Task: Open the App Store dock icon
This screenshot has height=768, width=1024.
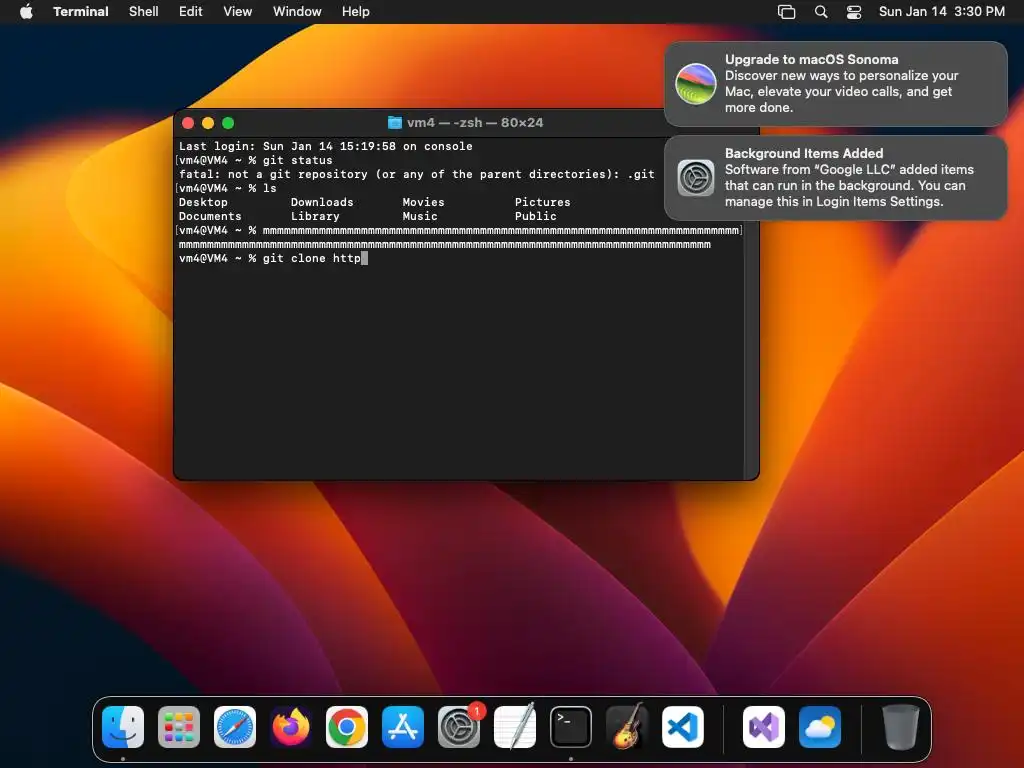Action: (x=403, y=726)
